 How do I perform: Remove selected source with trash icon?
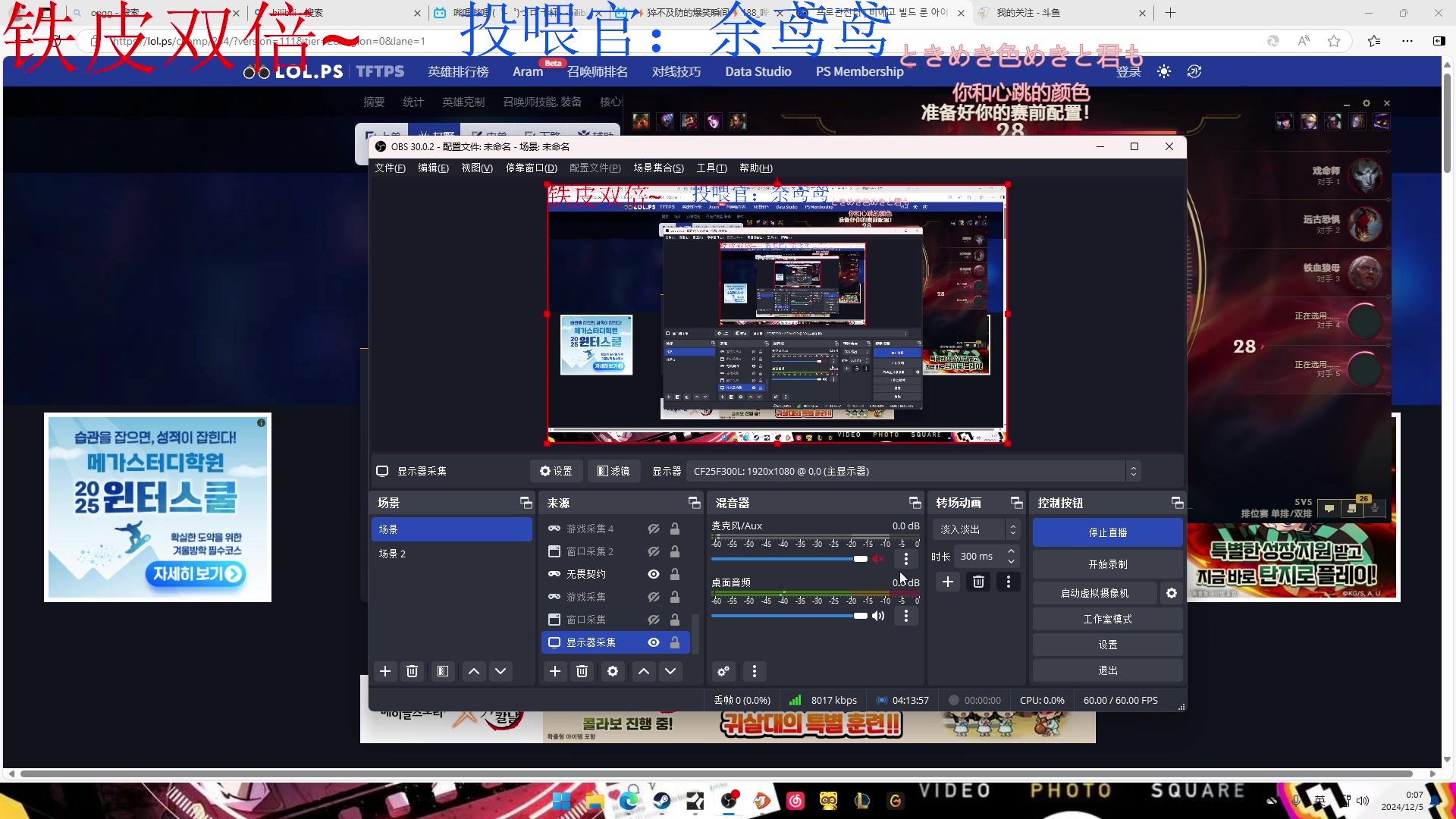pyautogui.click(x=582, y=671)
